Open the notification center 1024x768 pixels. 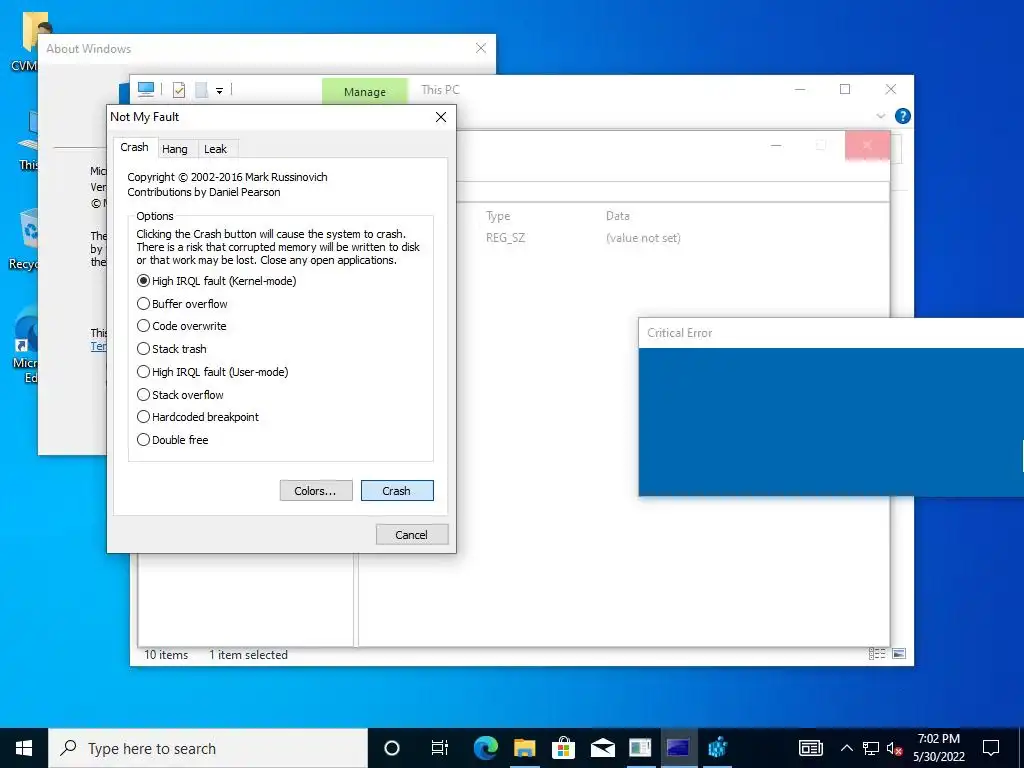click(x=991, y=748)
